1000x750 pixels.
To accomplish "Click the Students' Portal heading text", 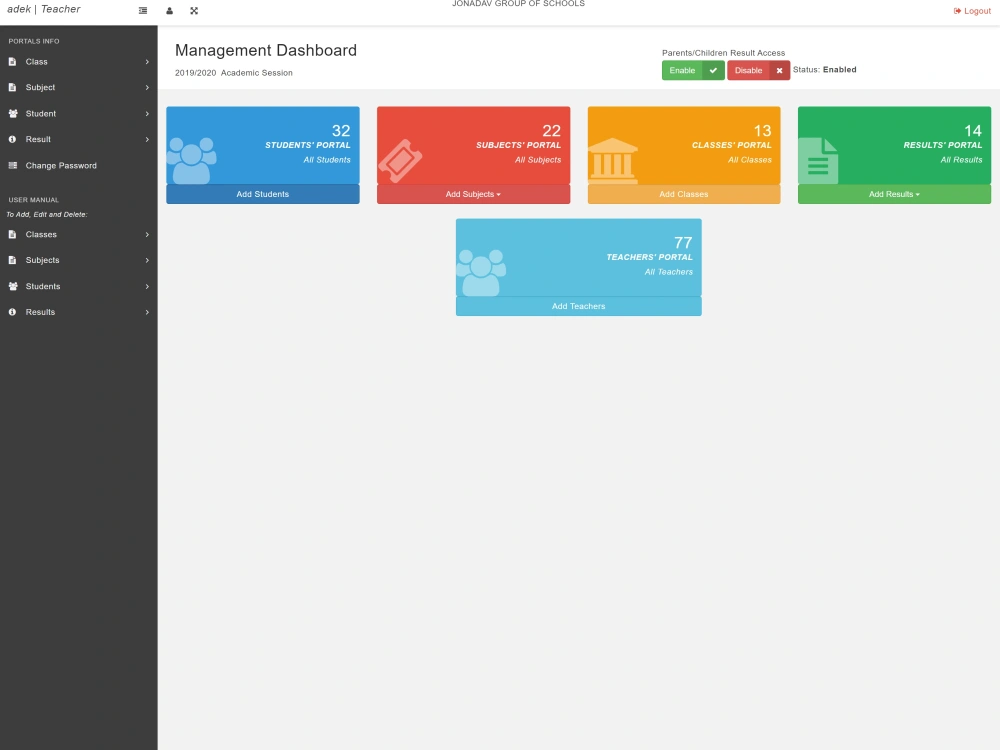I will click(307, 145).
